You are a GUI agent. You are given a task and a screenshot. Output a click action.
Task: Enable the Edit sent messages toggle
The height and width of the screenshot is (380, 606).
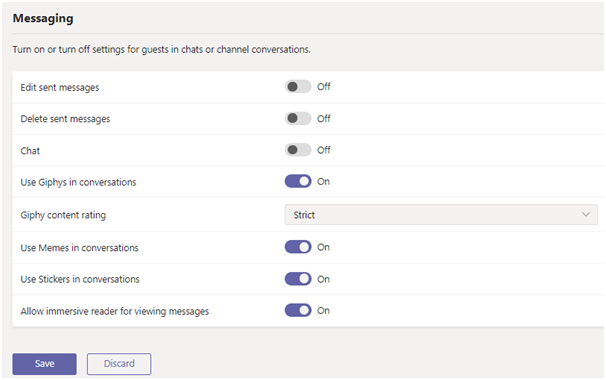point(298,87)
